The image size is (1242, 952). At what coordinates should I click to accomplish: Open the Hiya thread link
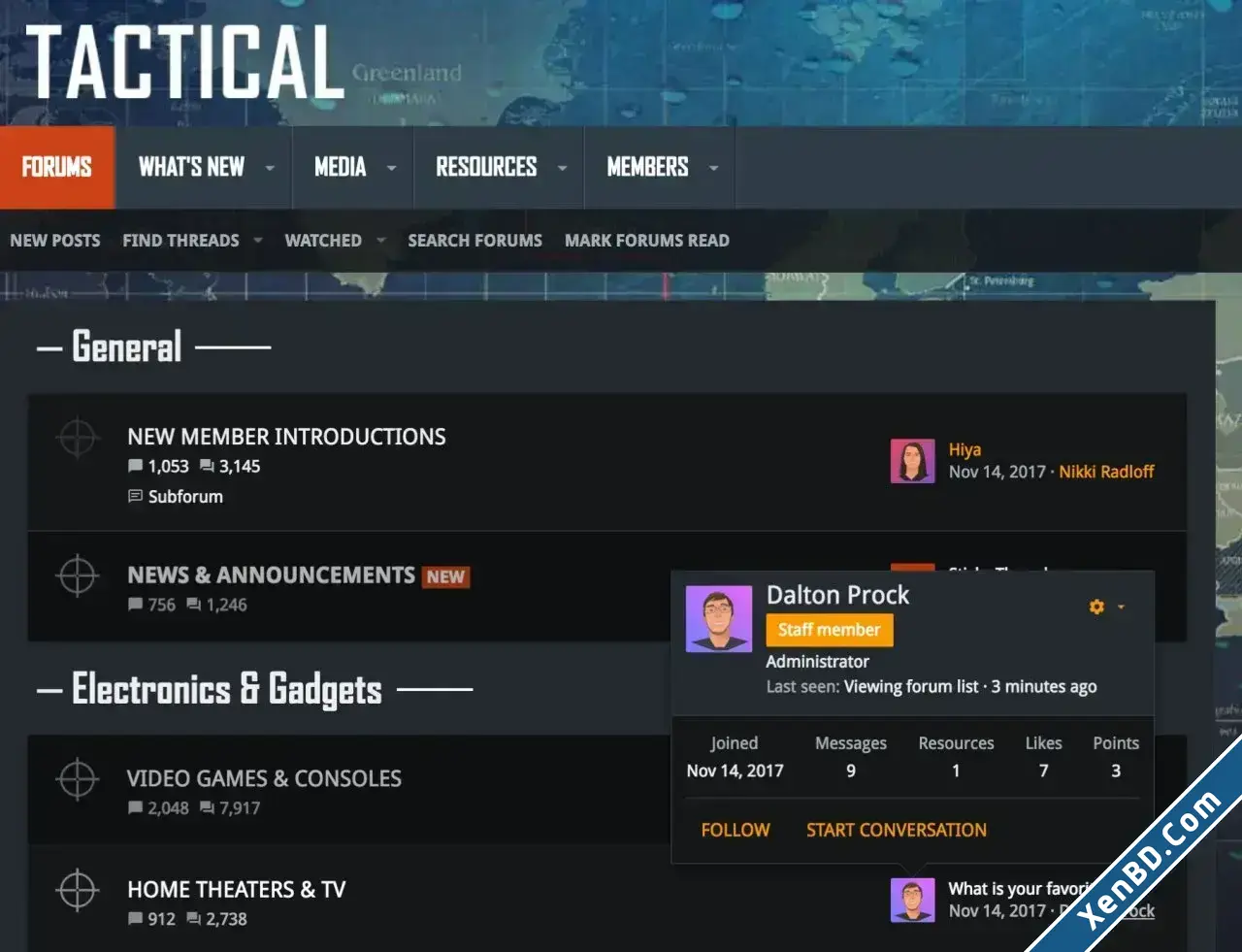tap(964, 449)
